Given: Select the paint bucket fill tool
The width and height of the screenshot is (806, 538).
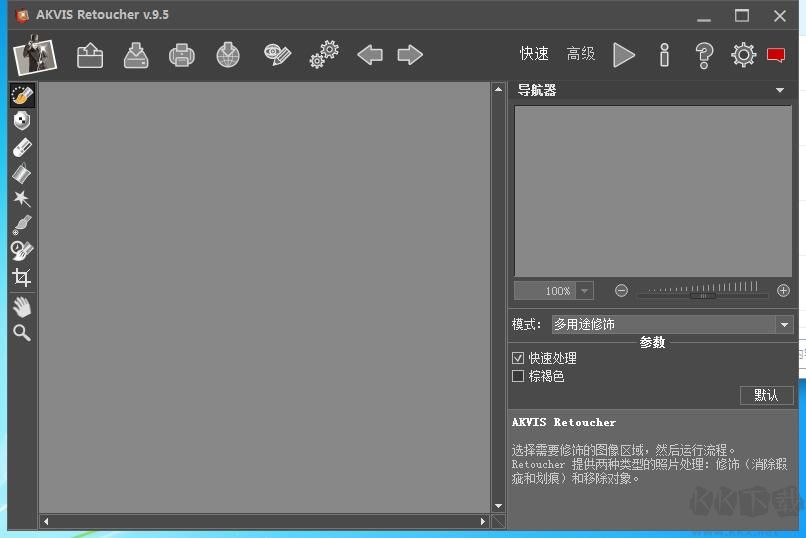Looking at the screenshot, I should (x=22, y=174).
